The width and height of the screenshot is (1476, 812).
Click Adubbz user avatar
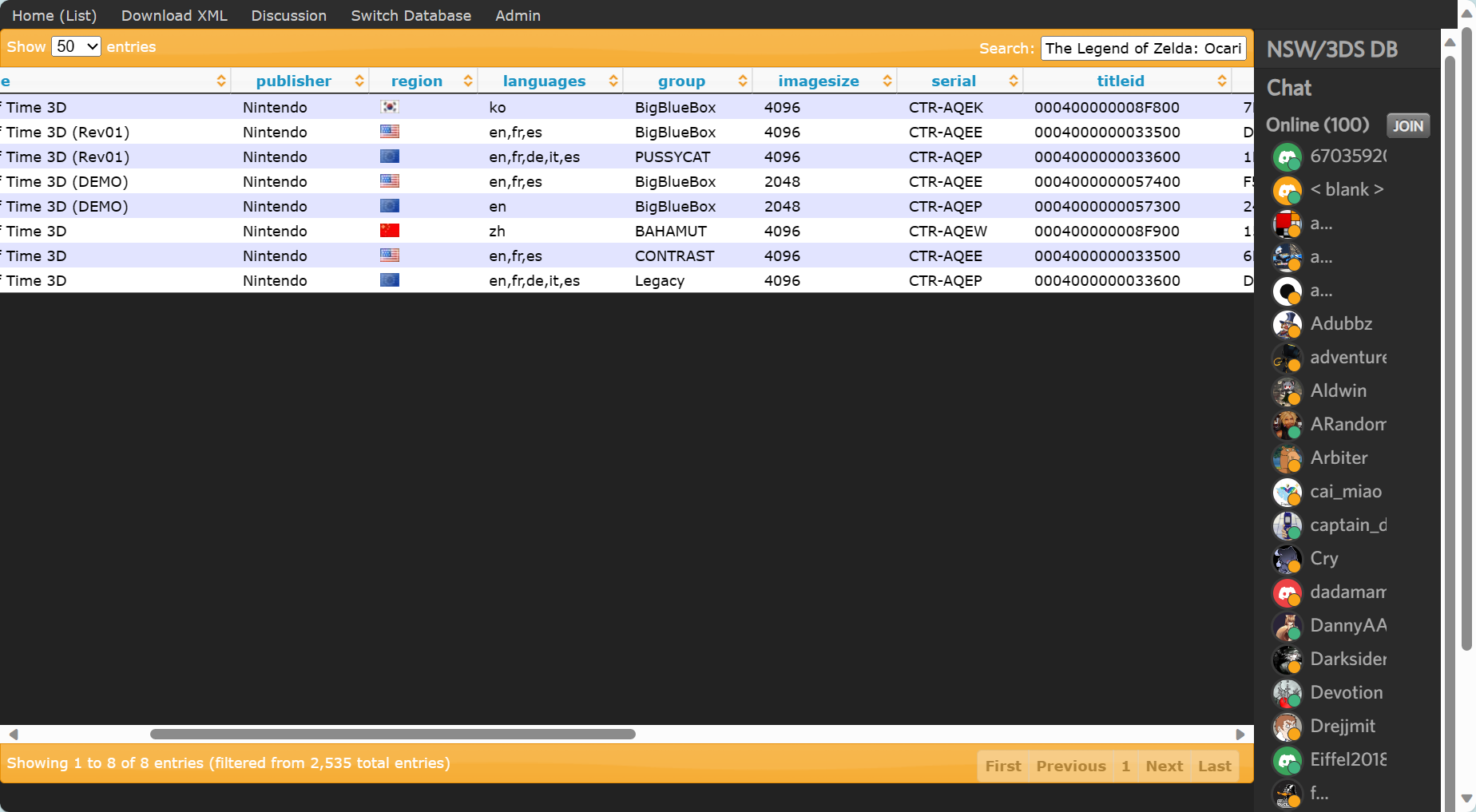tap(1287, 325)
